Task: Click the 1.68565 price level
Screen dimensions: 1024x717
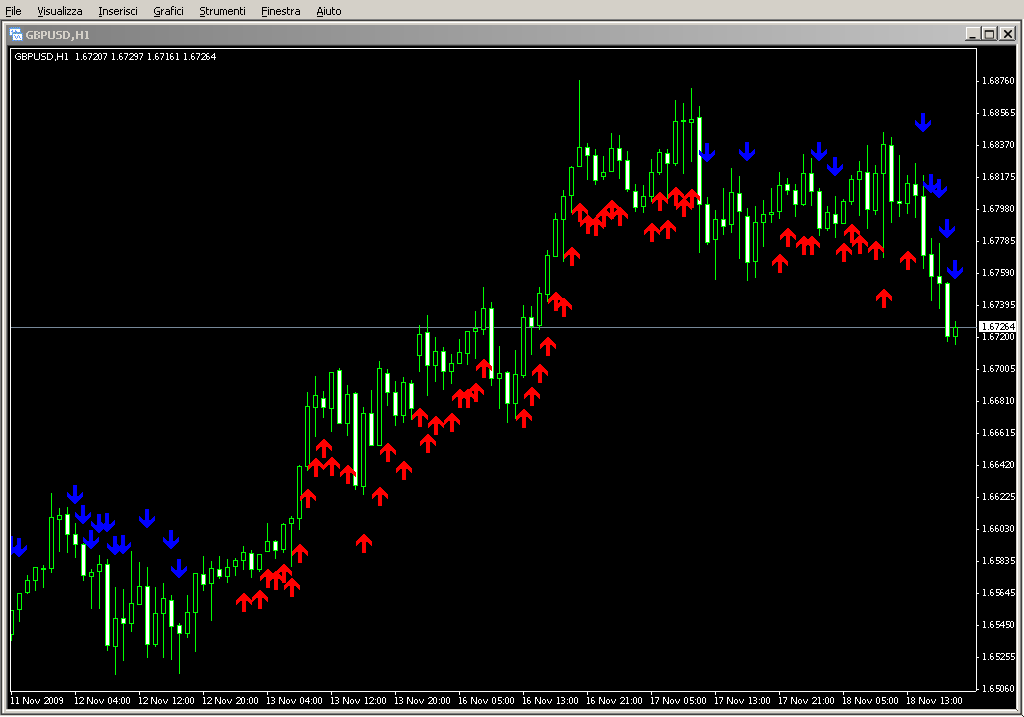Action: [999, 113]
